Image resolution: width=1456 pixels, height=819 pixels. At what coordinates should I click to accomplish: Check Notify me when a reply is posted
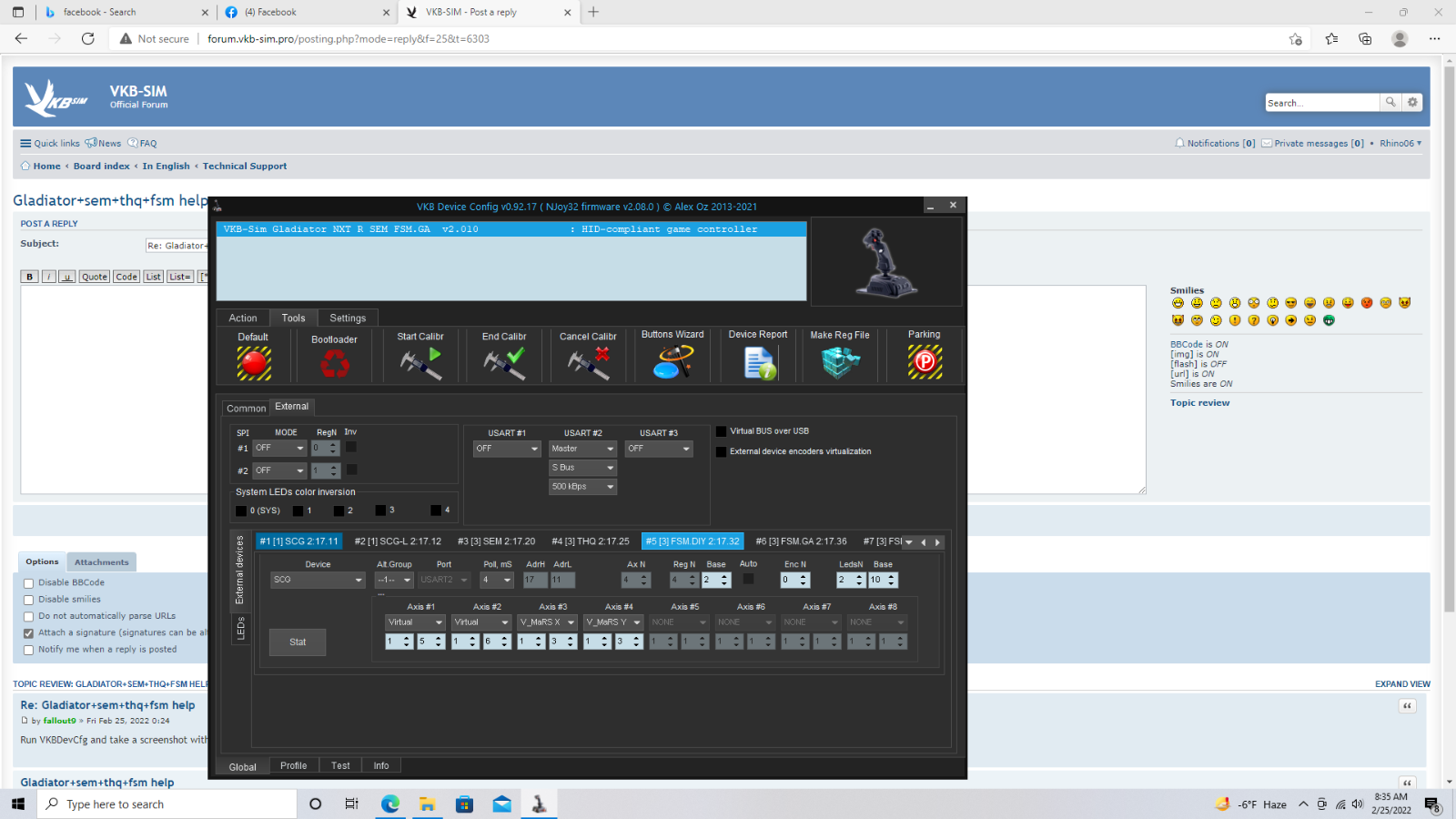pyautogui.click(x=28, y=650)
